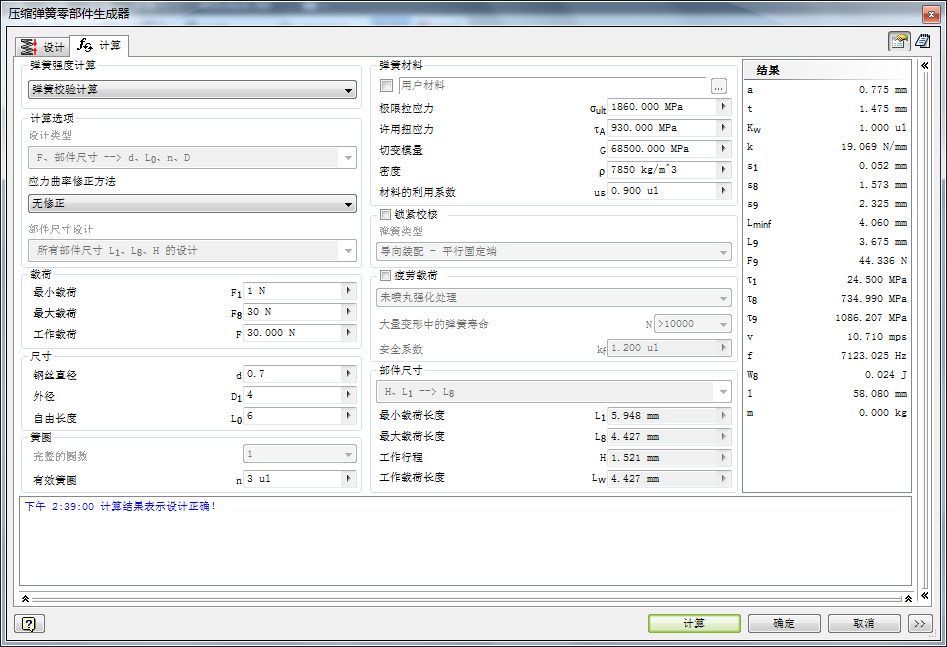947x647 pixels.
Task: Collapse the 结果 panel with « chevron
Action: point(925,66)
